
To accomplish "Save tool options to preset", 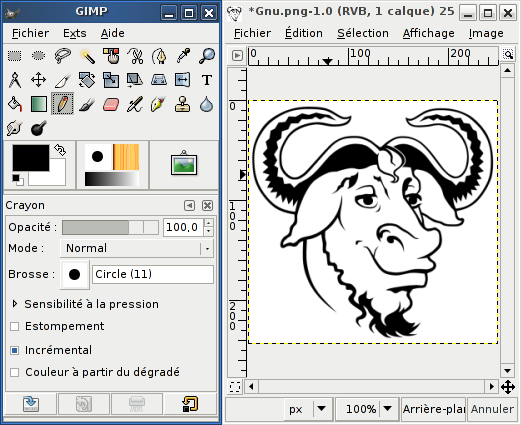I will coord(31,404).
